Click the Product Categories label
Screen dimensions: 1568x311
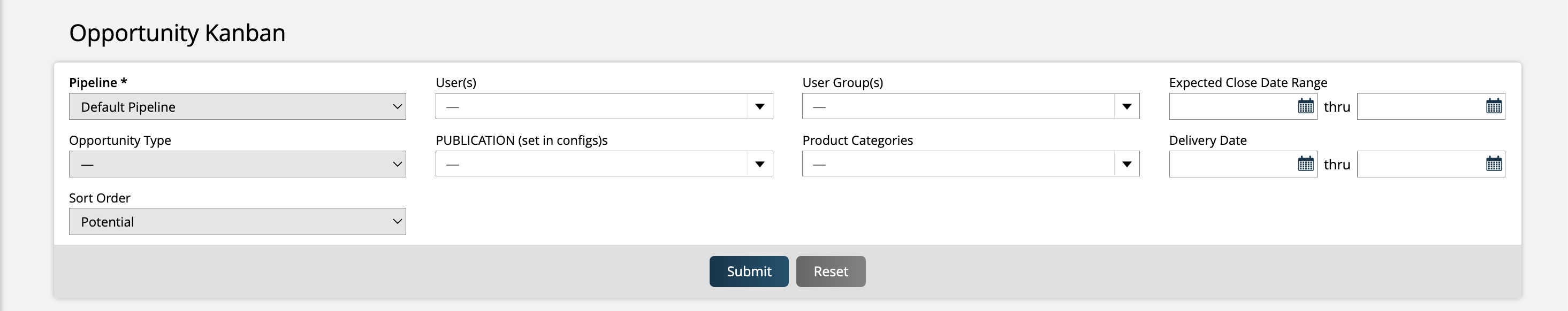click(x=858, y=141)
